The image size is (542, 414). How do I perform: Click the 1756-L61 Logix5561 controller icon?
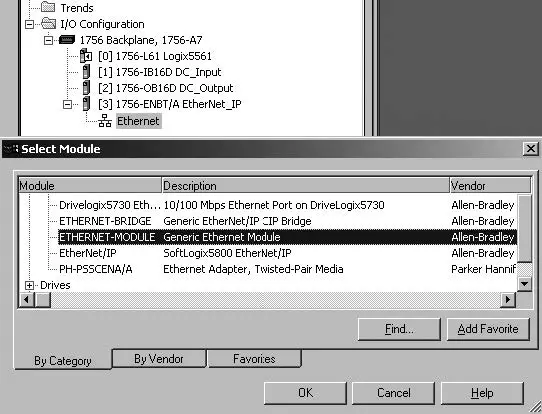click(x=86, y=56)
